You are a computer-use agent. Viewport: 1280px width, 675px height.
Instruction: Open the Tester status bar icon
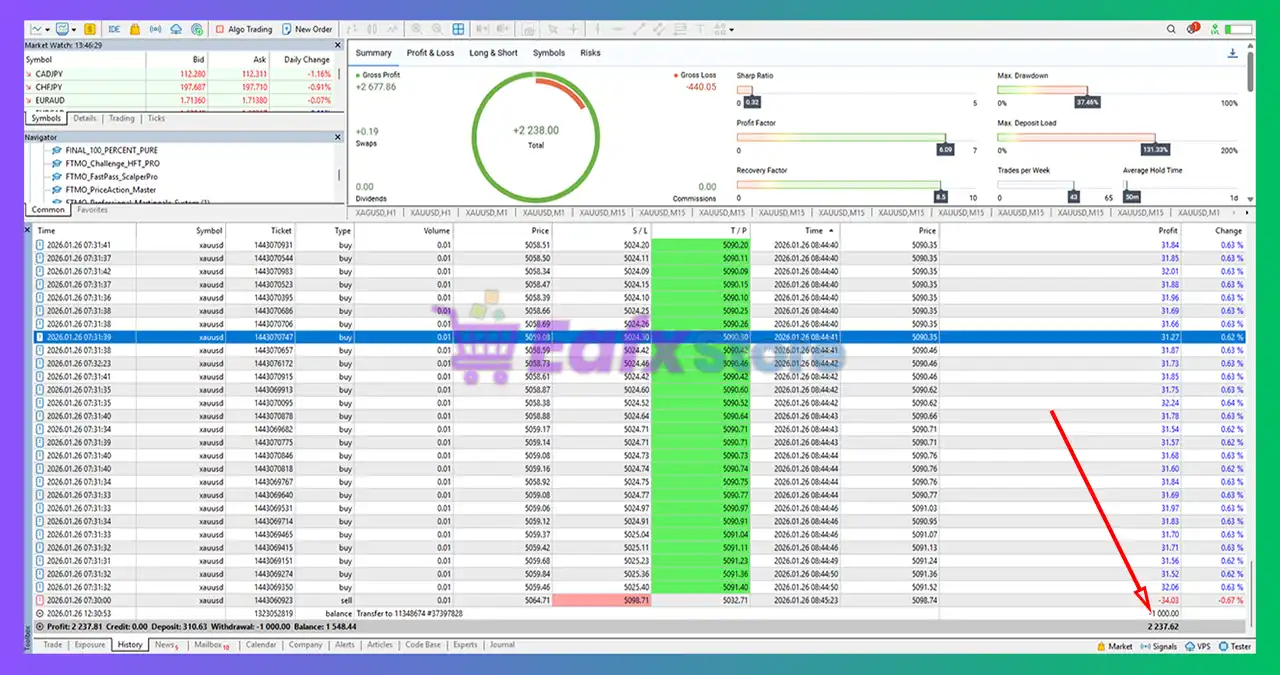click(x=1234, y=646)
